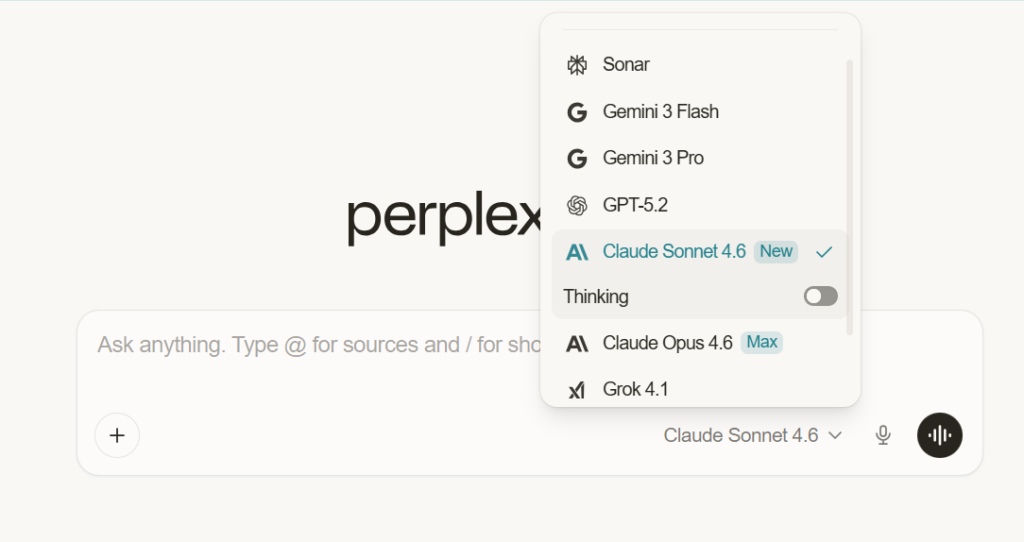Enable the Thinking toggle switch
Image resolution: width=1024 pixels, height=542 pixels.
(820, 297)
